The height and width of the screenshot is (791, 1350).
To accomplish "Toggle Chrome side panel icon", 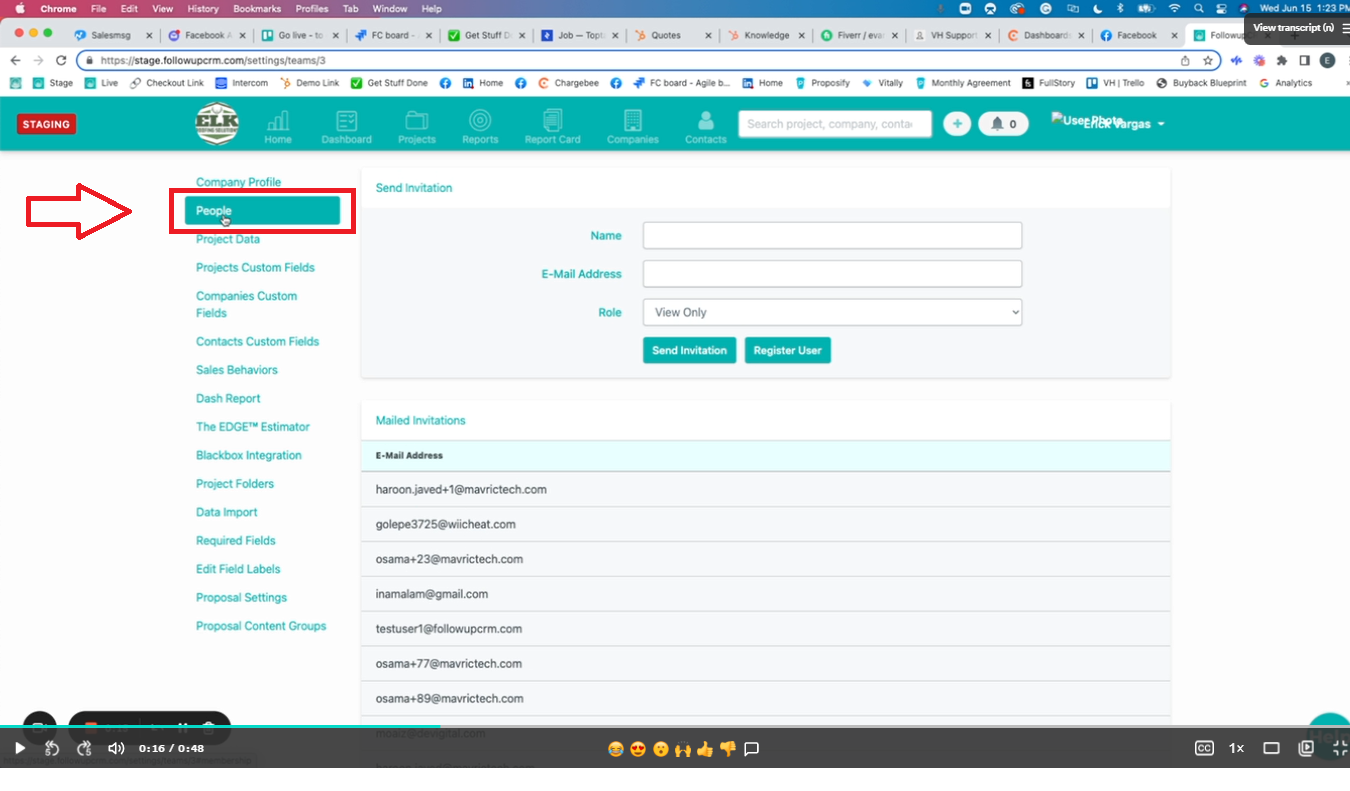I will [1304, 60].
